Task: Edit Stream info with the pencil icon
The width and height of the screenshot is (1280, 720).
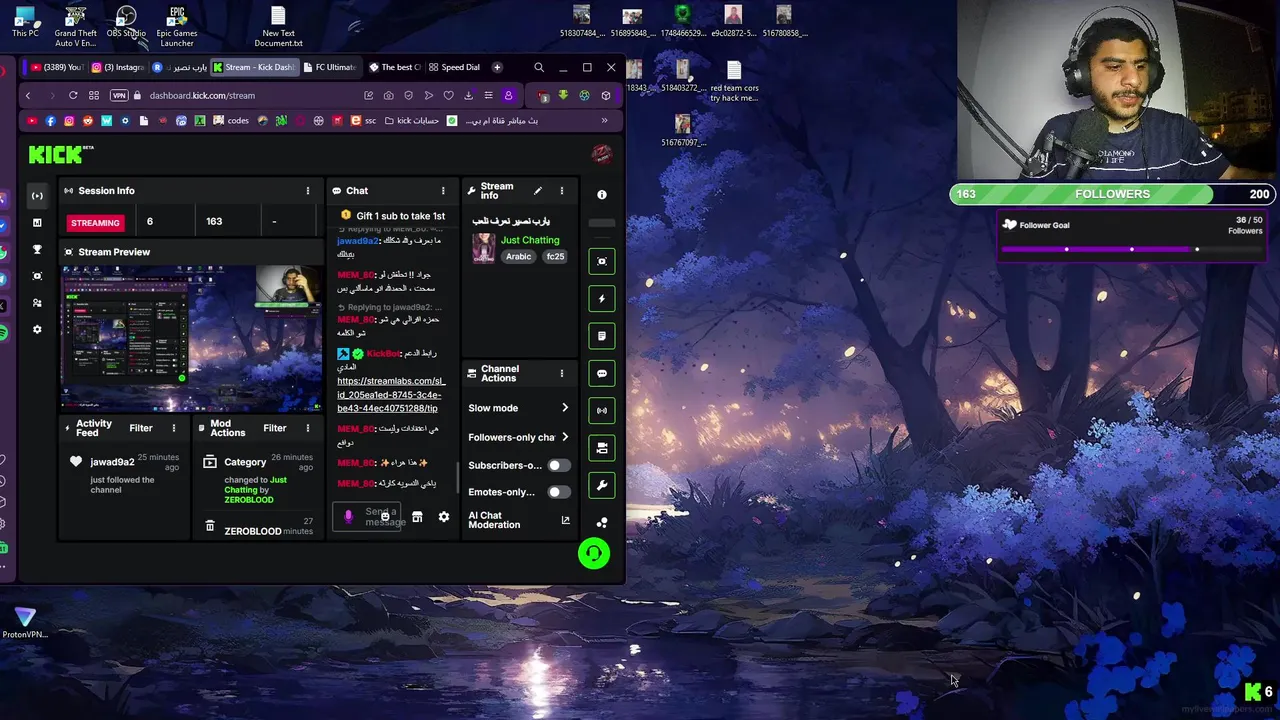Action: (x=538, y=191)
